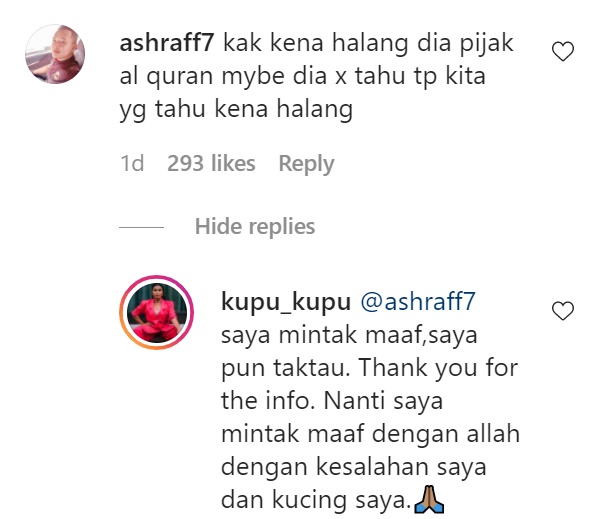Open the ashraff7 username at comment start
This screenshot has width=613, height=519.
(x=167, y=43)
